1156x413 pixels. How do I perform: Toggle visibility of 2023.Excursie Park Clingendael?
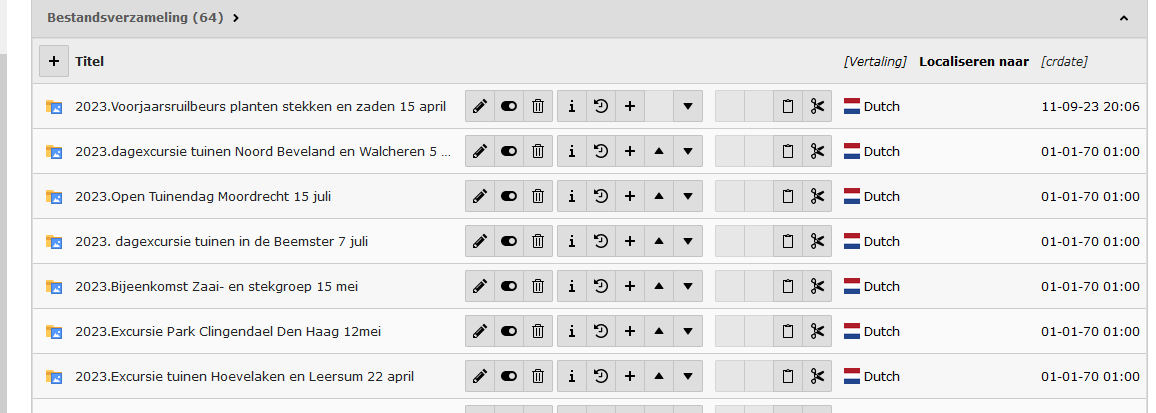[x=509, y=331]
